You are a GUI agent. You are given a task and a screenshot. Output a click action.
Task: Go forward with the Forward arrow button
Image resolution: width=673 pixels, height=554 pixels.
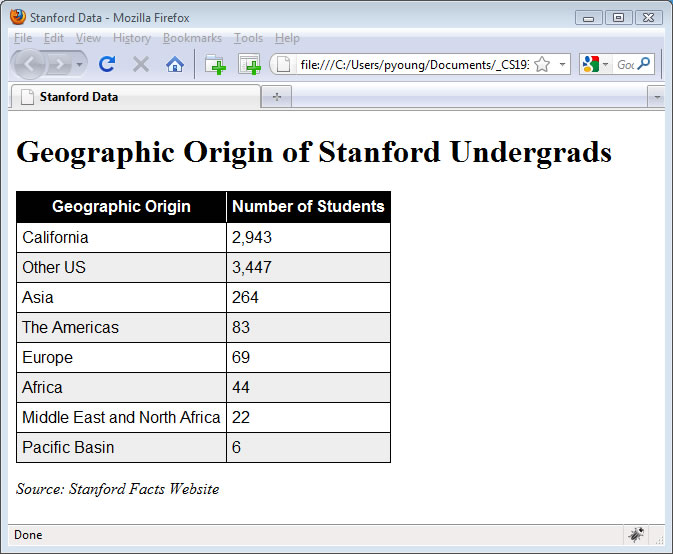pyautogui.click(x=59, y=65)
